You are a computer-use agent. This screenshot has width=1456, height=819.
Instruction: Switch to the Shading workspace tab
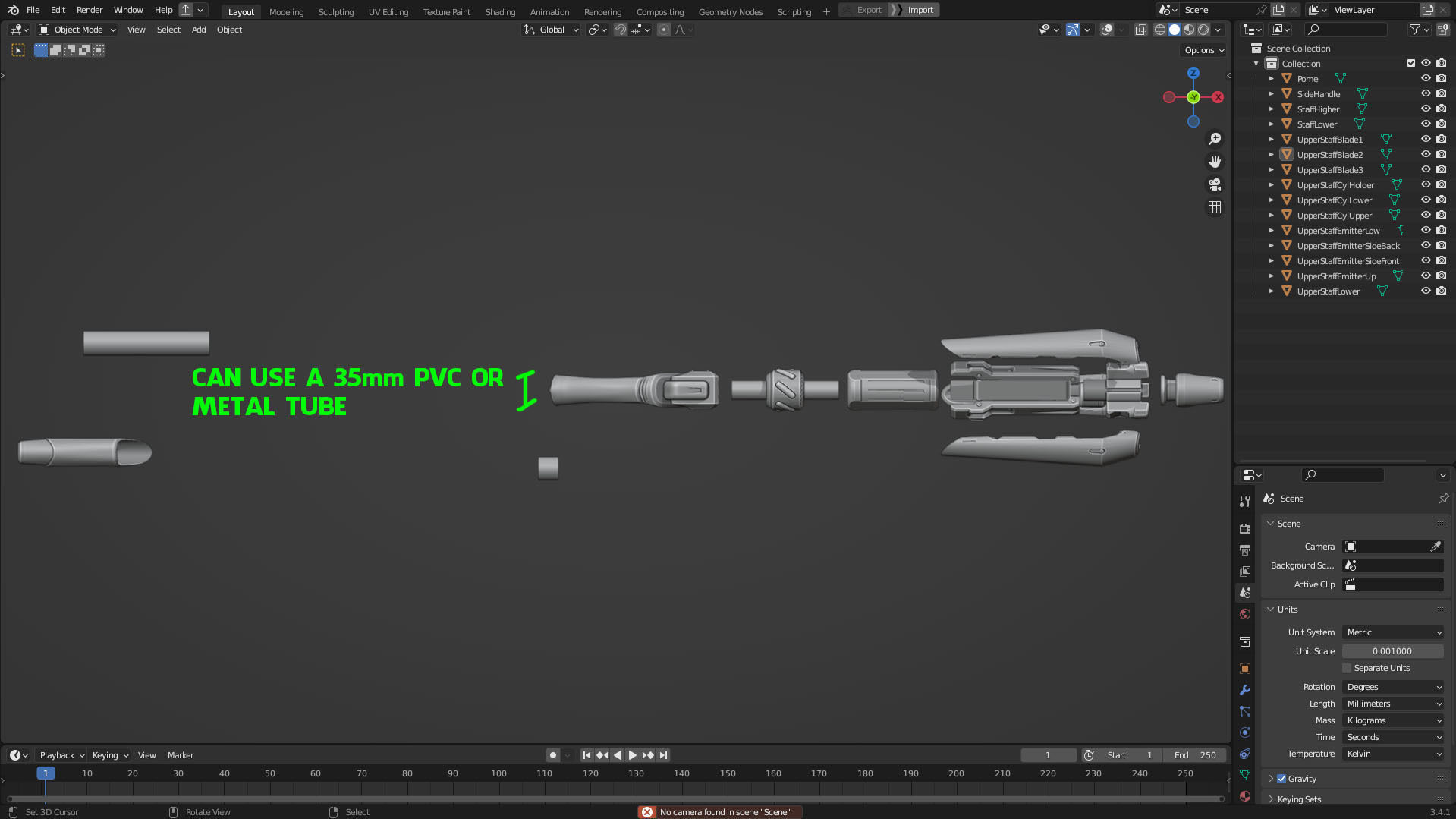point(500,11)
